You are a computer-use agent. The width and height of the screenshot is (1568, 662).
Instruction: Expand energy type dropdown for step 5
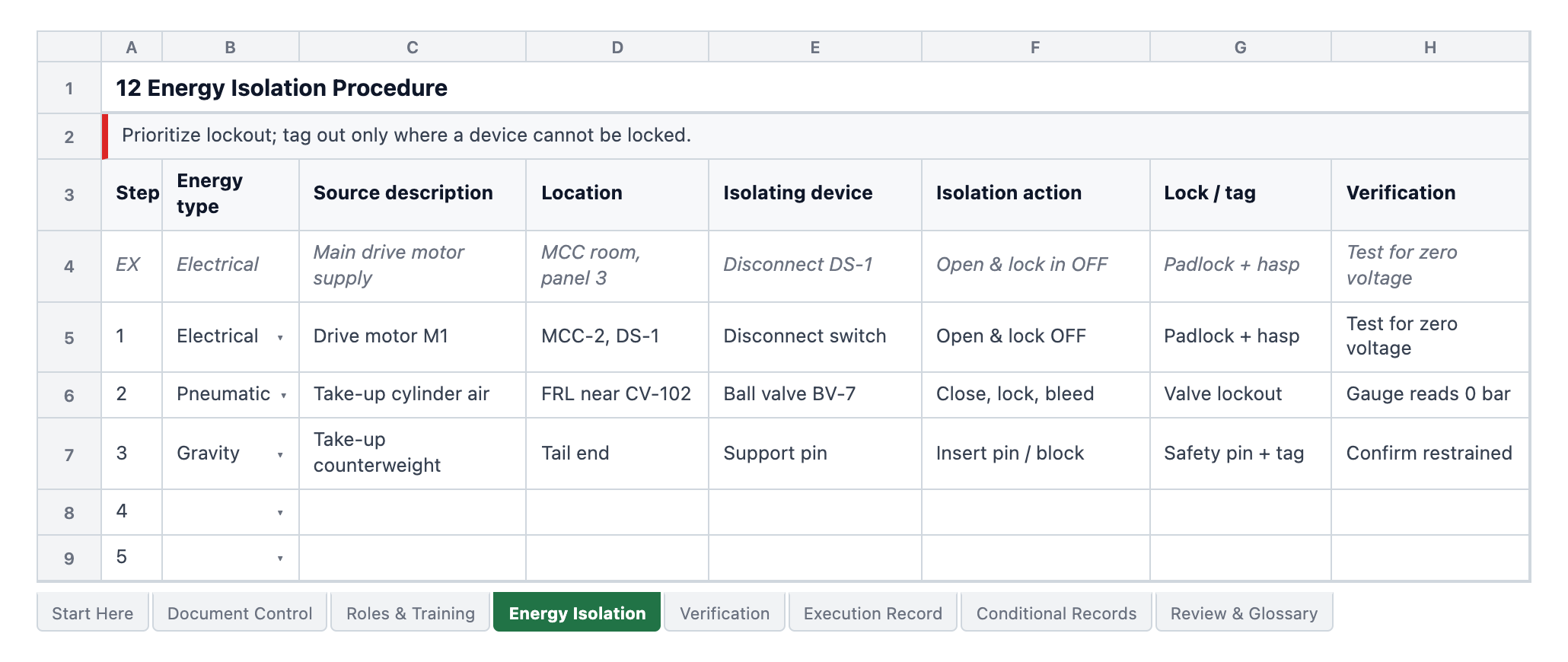pos(280,559)
